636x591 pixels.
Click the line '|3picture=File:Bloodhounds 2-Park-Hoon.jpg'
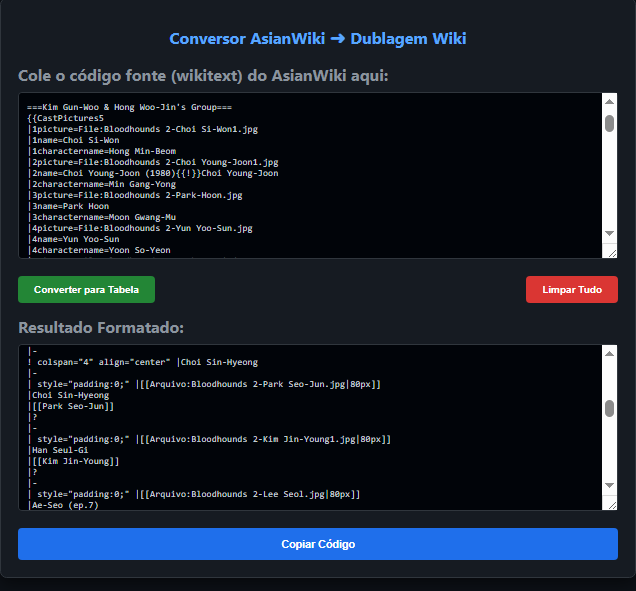click(135, 195)
